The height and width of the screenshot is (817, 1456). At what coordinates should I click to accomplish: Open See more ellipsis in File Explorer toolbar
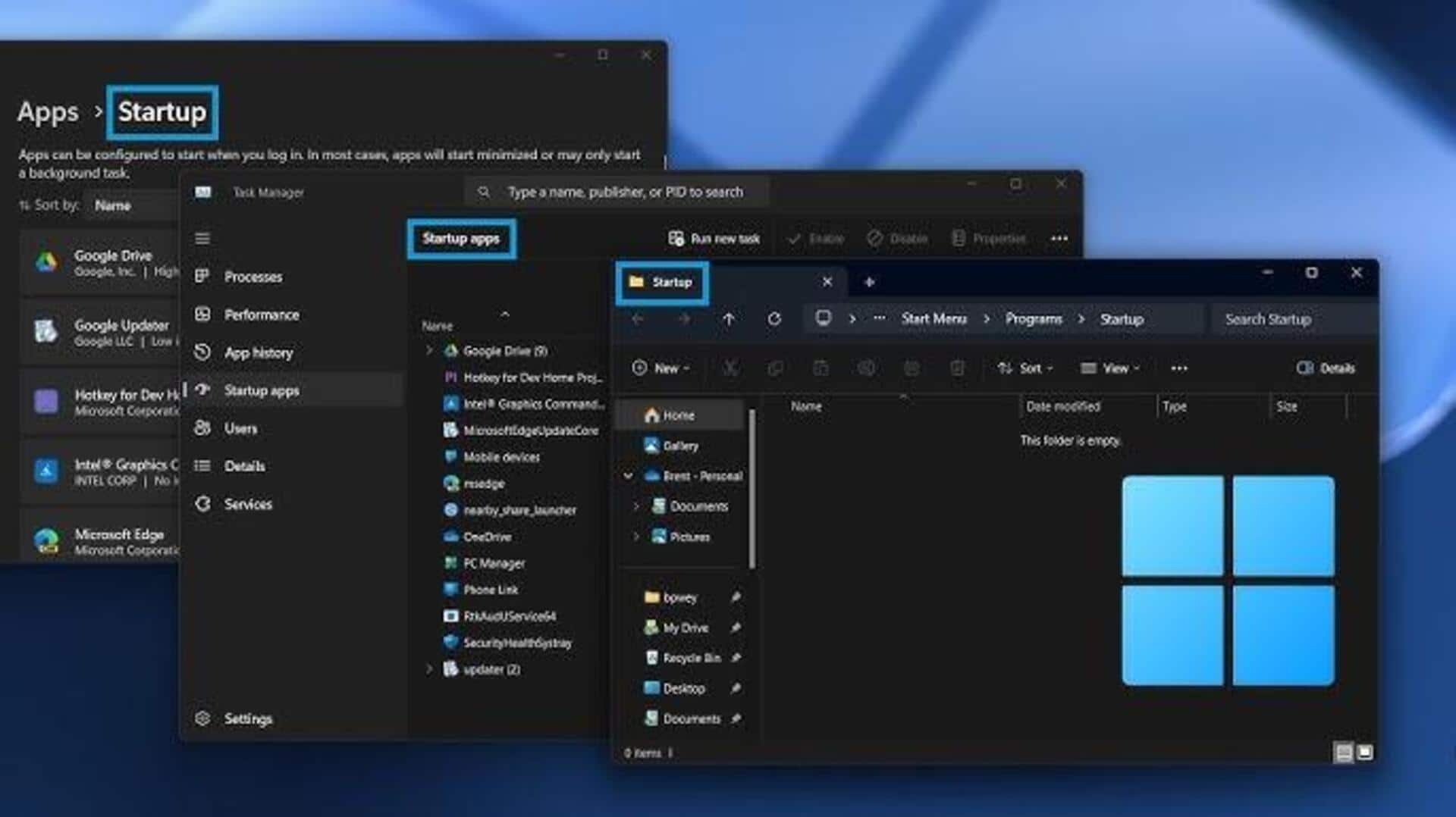(1179, 368)
